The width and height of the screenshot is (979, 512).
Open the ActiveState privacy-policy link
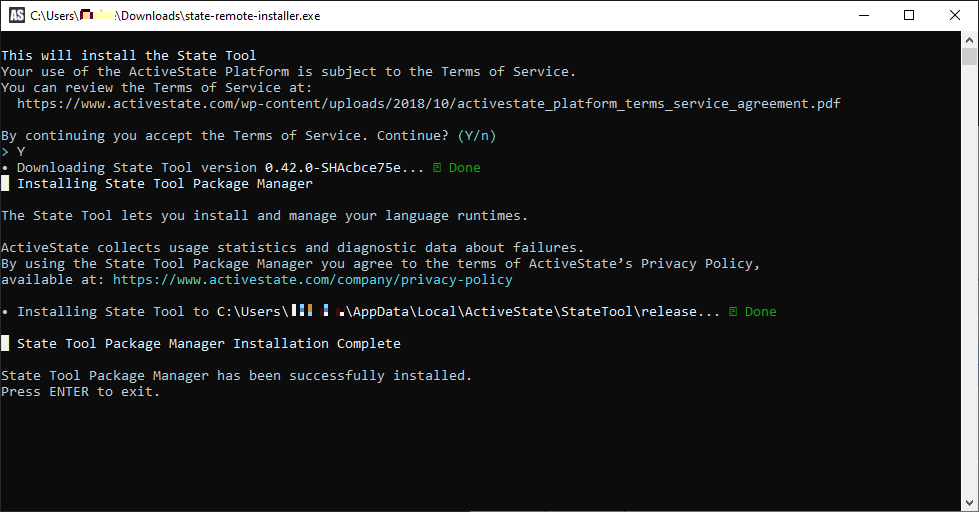pyautogui.click(x=312, y=280)
